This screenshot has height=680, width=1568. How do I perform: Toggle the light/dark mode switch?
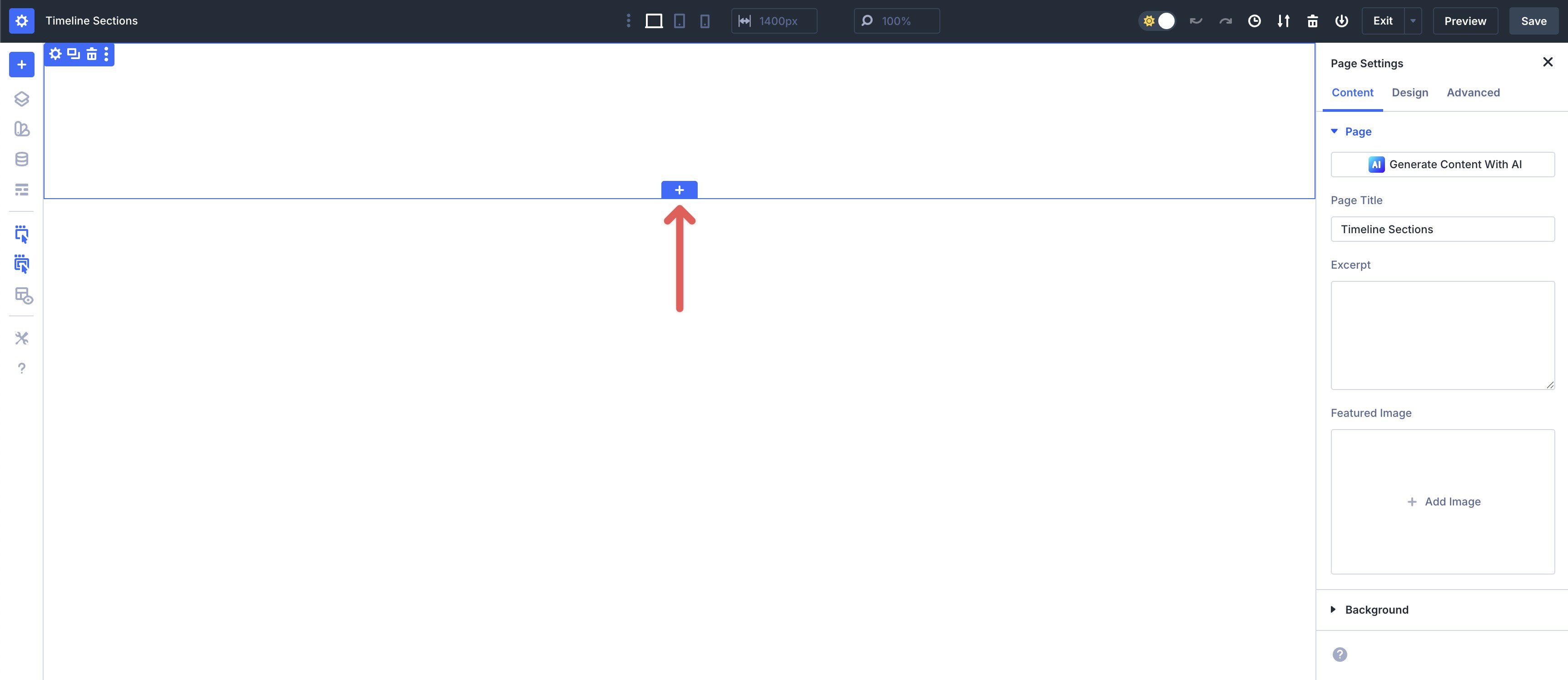pos(1157,21)
